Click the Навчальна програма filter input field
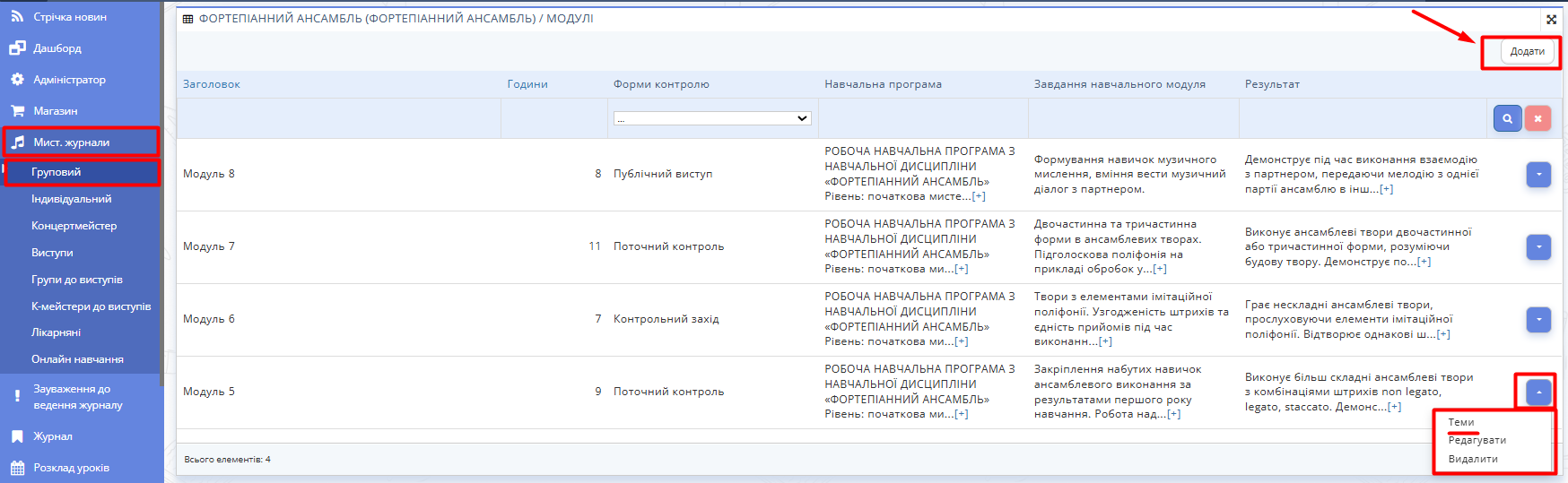 pos(923,118)
